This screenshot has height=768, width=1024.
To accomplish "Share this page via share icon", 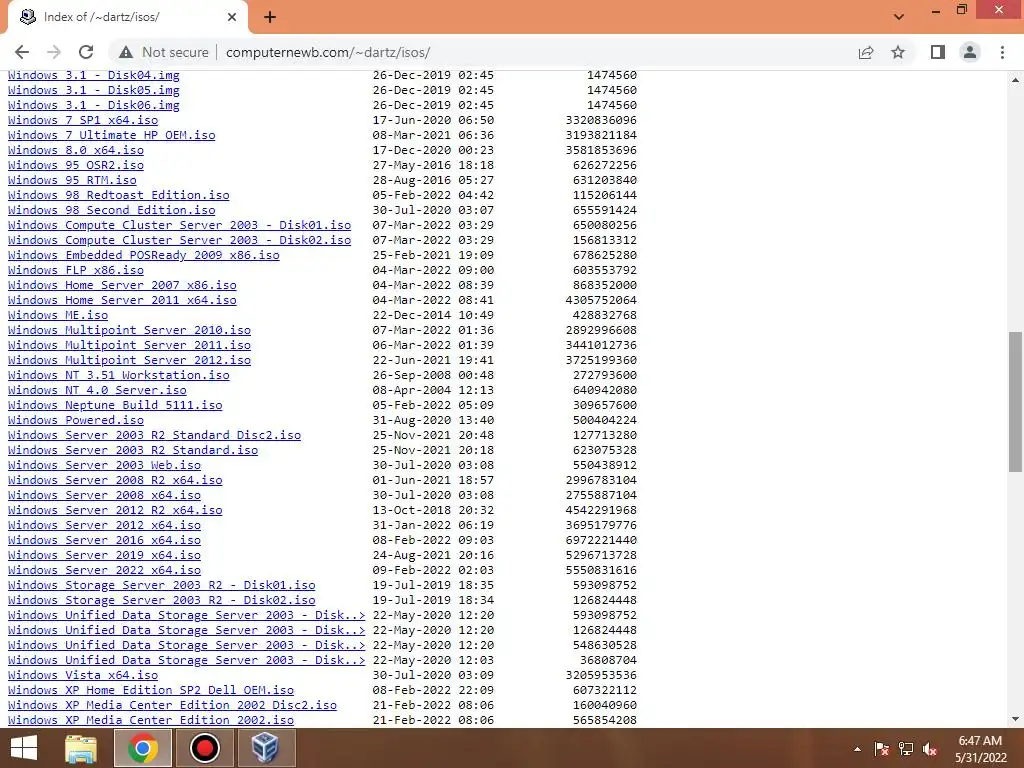I will (x=866, y=52).
